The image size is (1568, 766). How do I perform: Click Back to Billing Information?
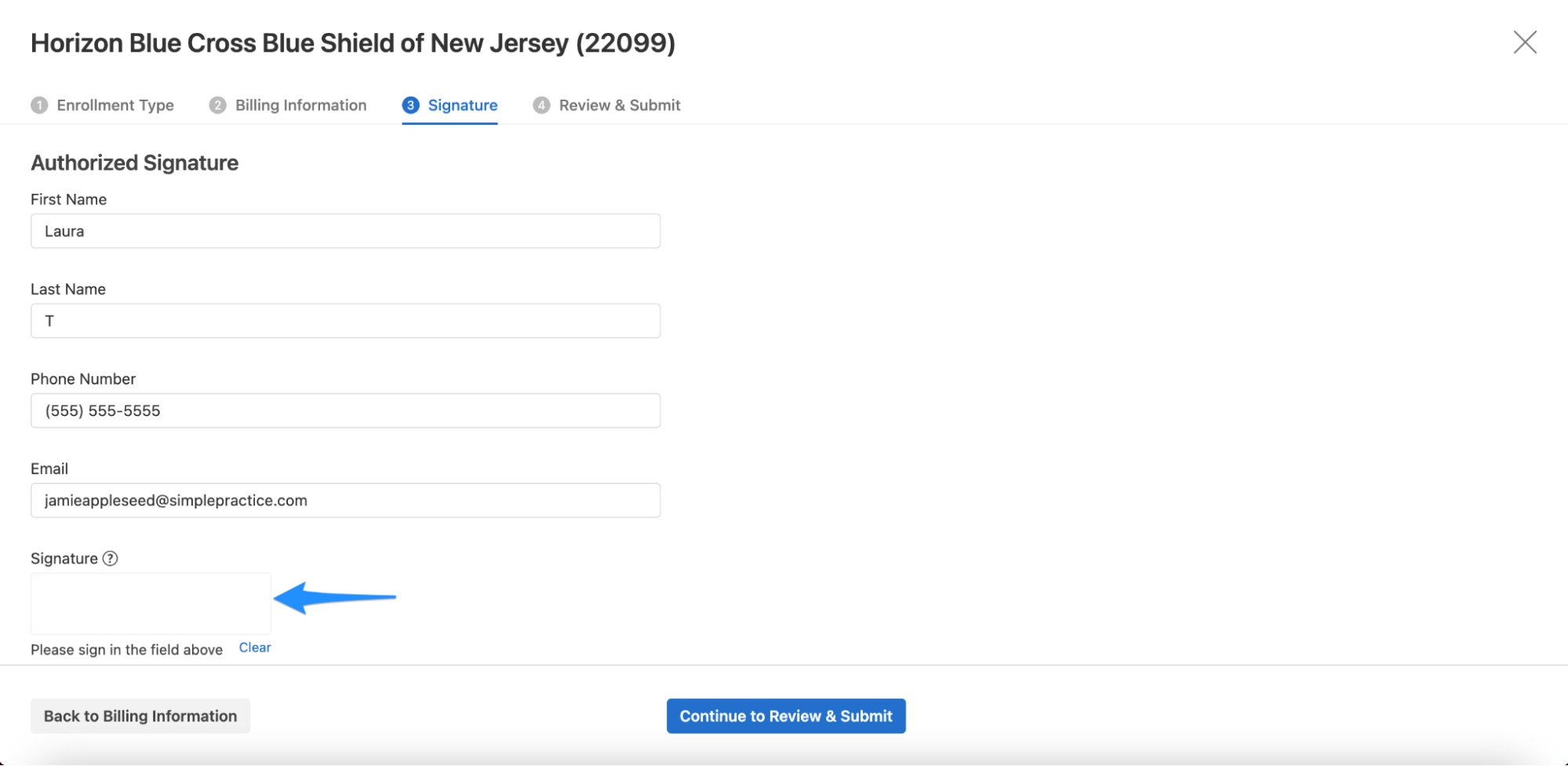[x=140, y=715]
